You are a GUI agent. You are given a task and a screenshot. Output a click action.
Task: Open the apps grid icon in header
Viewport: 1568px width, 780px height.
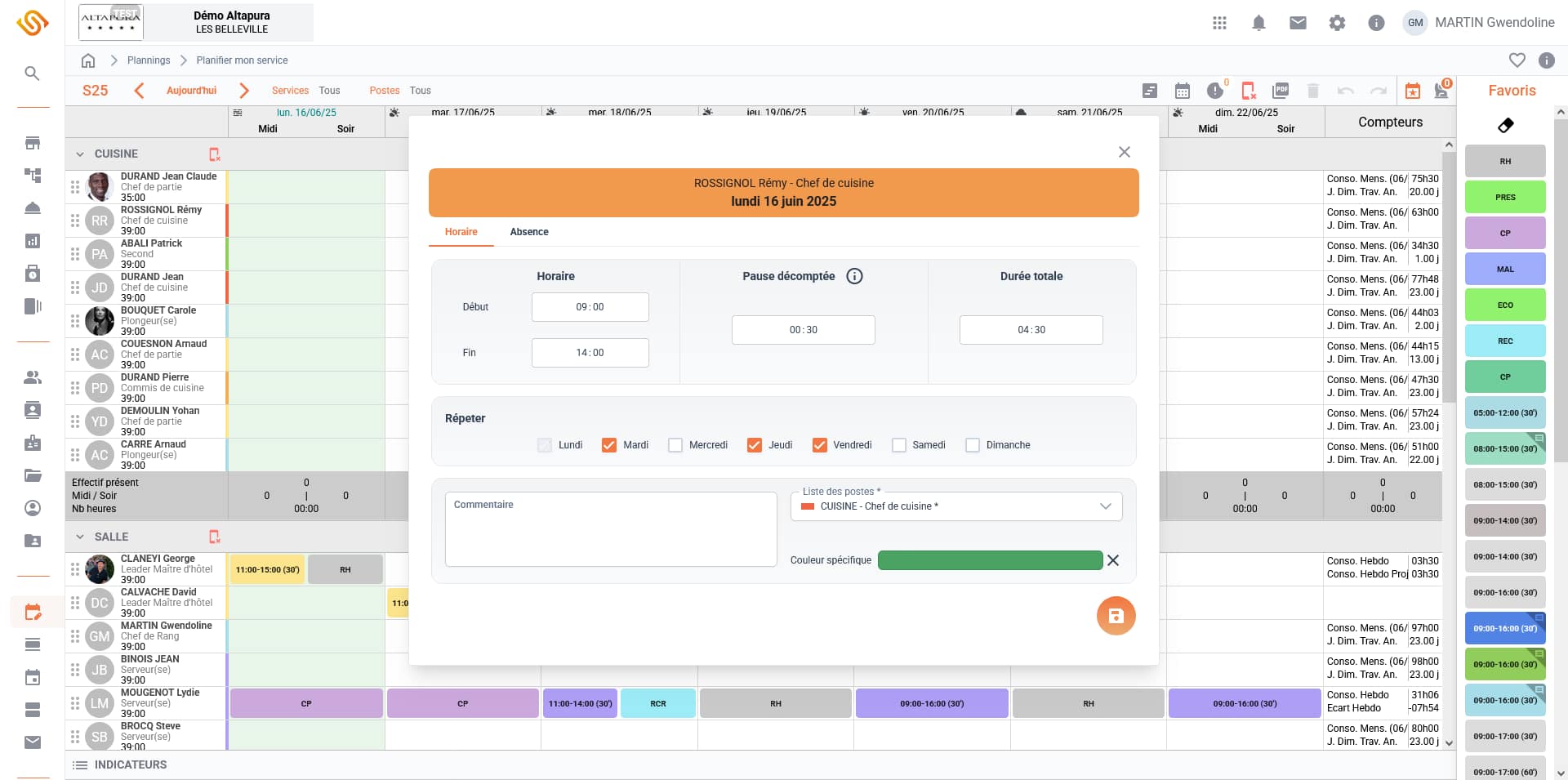coord(1219,23)
